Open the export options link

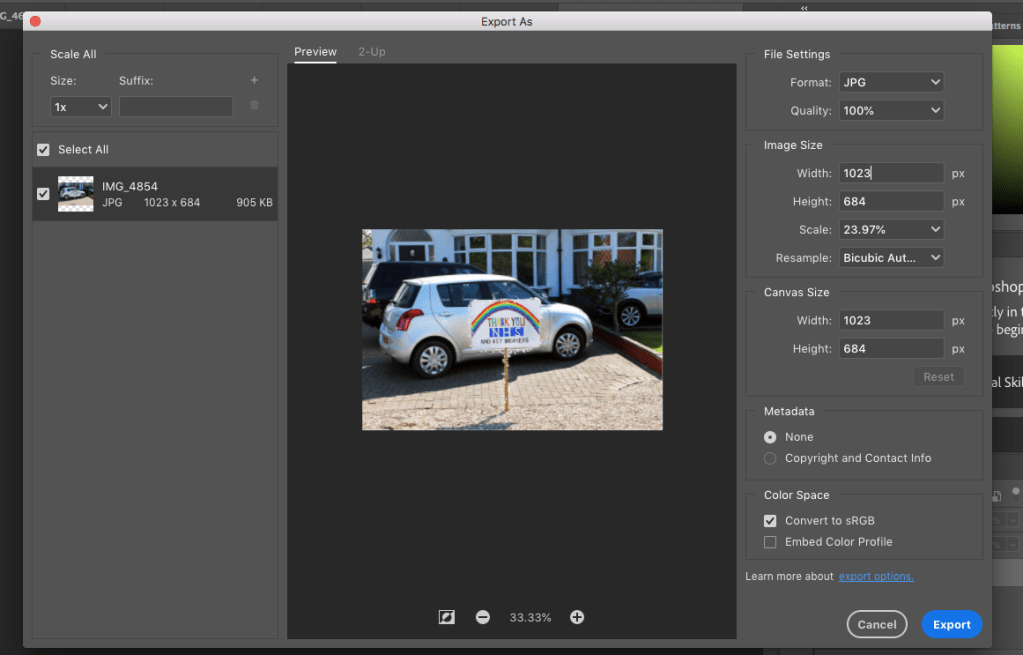tap(876, 576)
